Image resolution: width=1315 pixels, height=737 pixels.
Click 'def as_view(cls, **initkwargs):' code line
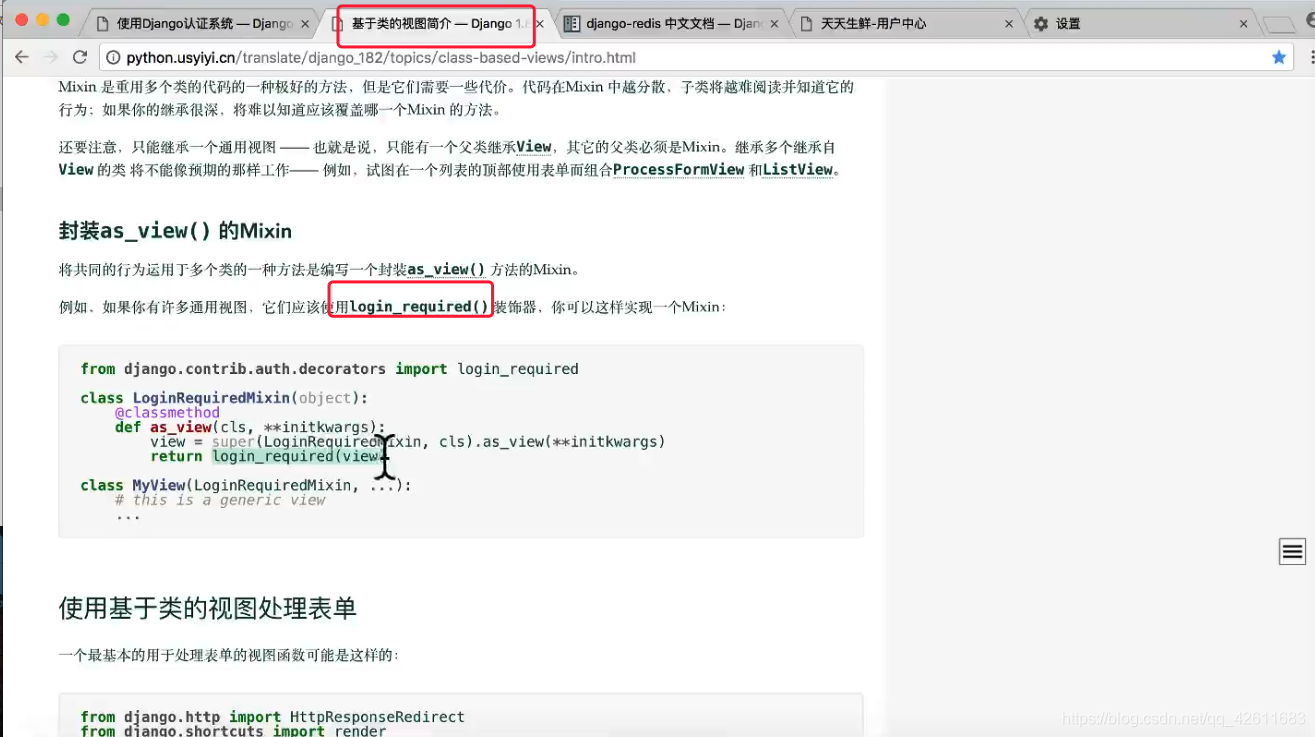pos(250,427)
